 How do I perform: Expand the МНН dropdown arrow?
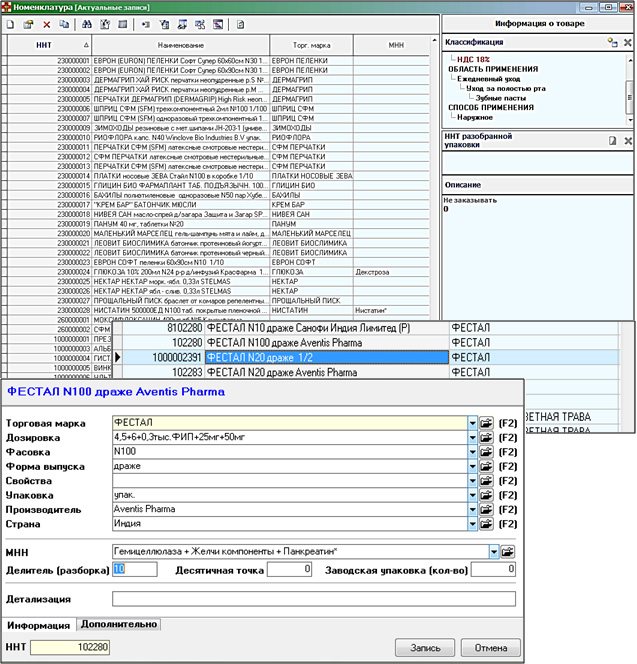click(494, 551)
